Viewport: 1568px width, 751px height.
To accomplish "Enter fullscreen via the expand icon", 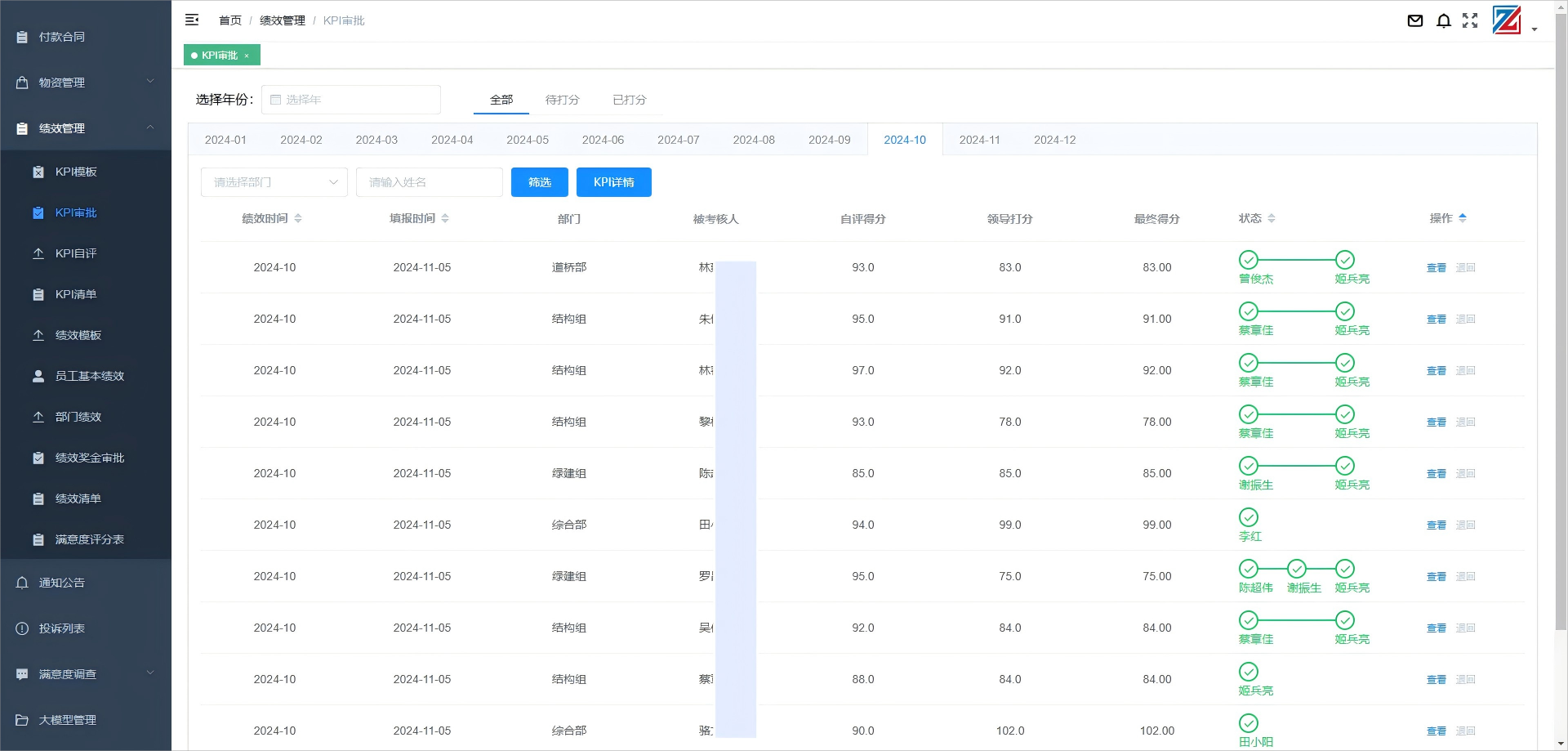I will 1470,21.
